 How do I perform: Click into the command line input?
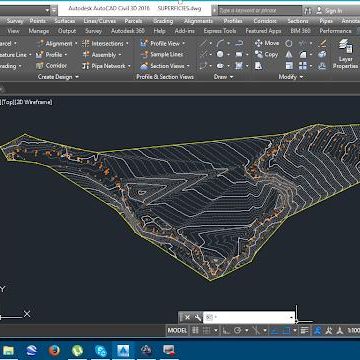[248, 317]
